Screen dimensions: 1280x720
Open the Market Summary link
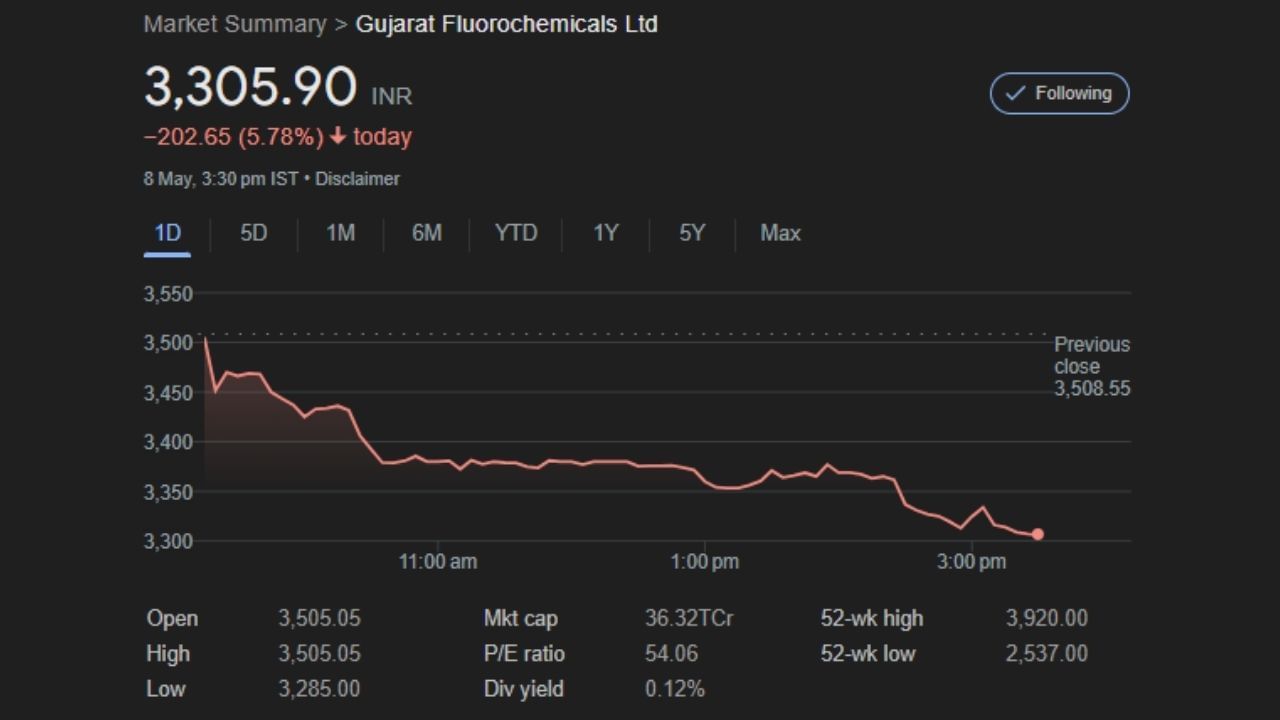pos(235,24)
